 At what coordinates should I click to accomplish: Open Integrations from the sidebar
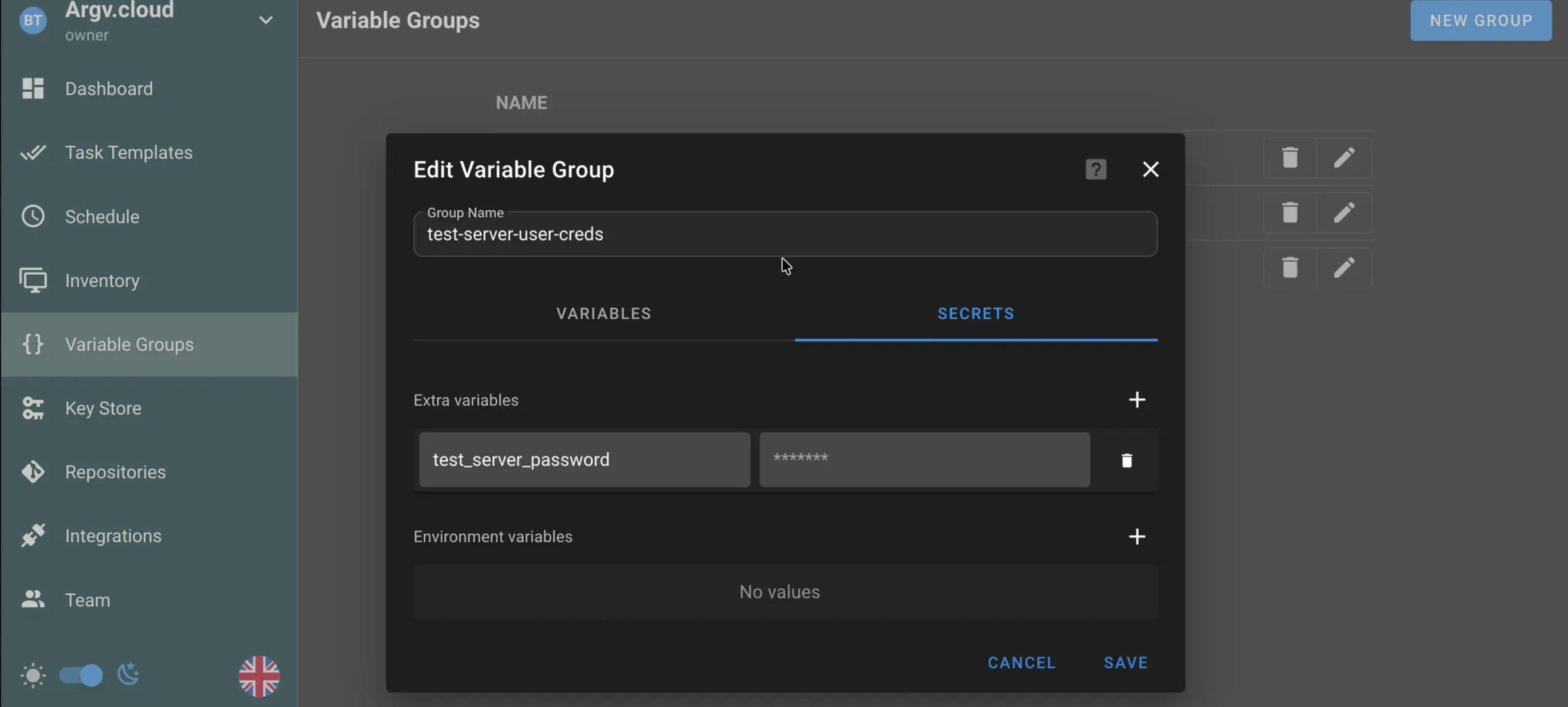(113, 536)
